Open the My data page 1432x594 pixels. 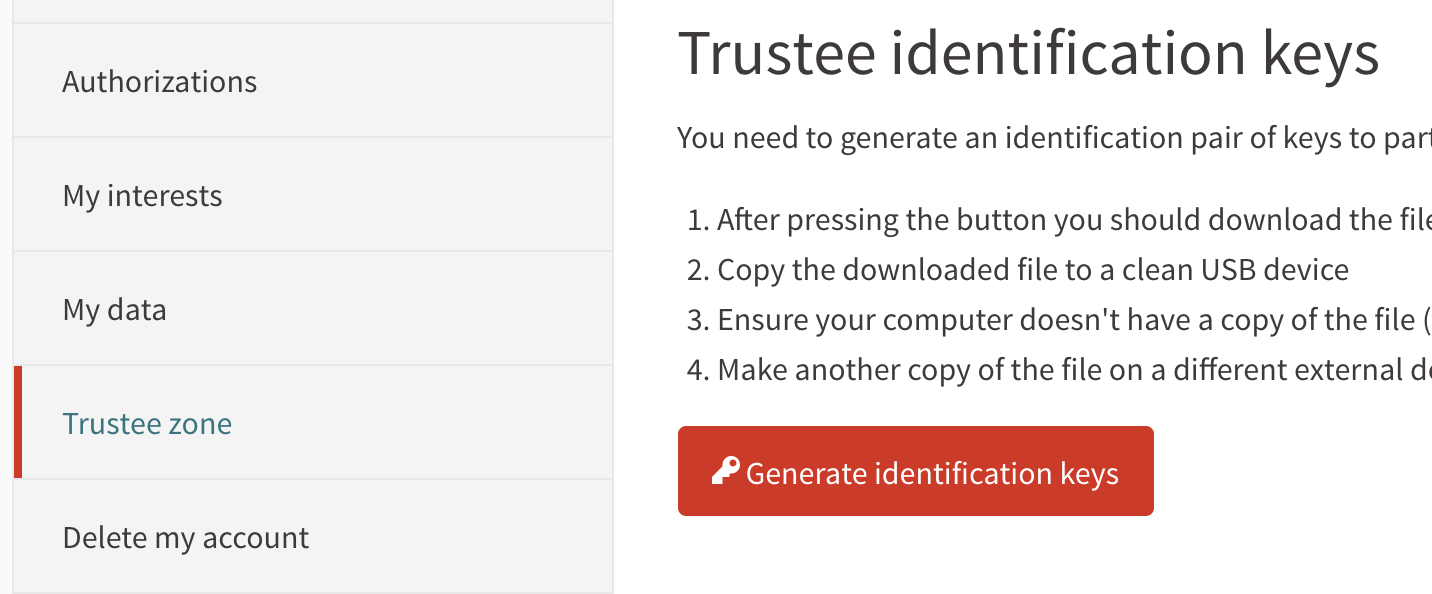pyautogui.click(x=313, y=309)
